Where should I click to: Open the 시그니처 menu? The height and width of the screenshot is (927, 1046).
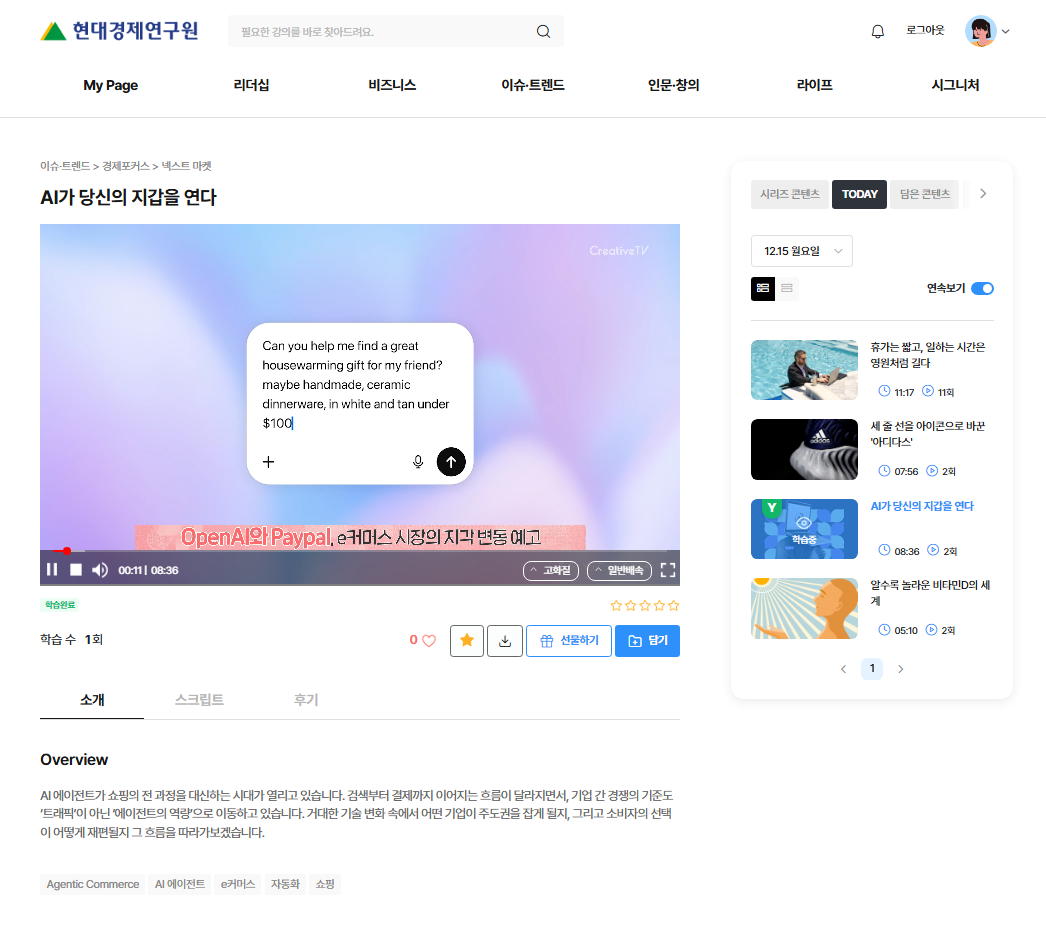pos(955,85)
